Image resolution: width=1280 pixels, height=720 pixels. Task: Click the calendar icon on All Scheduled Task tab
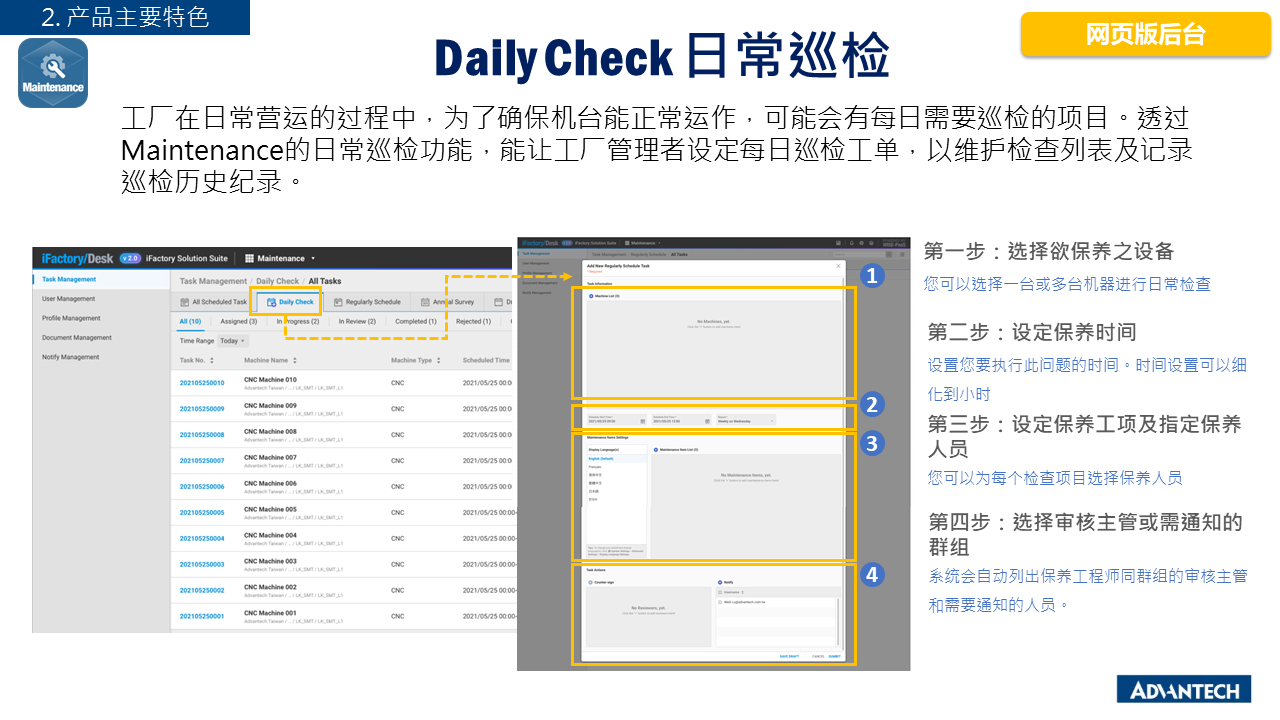185,302
